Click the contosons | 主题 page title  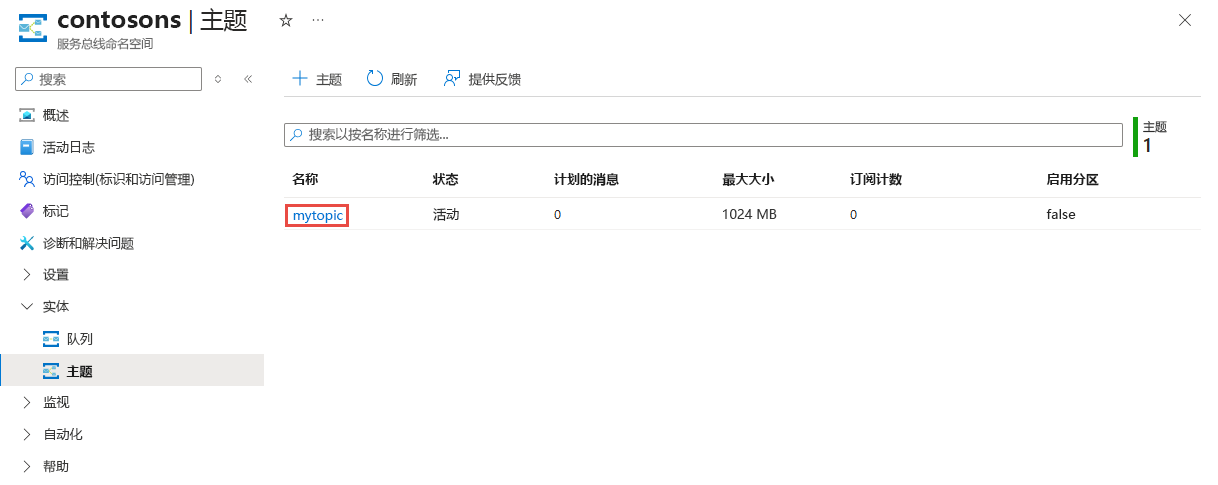click(x=152, y=20)
